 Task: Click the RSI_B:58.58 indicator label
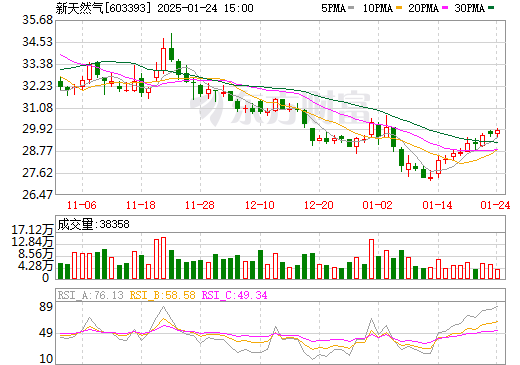point(162,295)
